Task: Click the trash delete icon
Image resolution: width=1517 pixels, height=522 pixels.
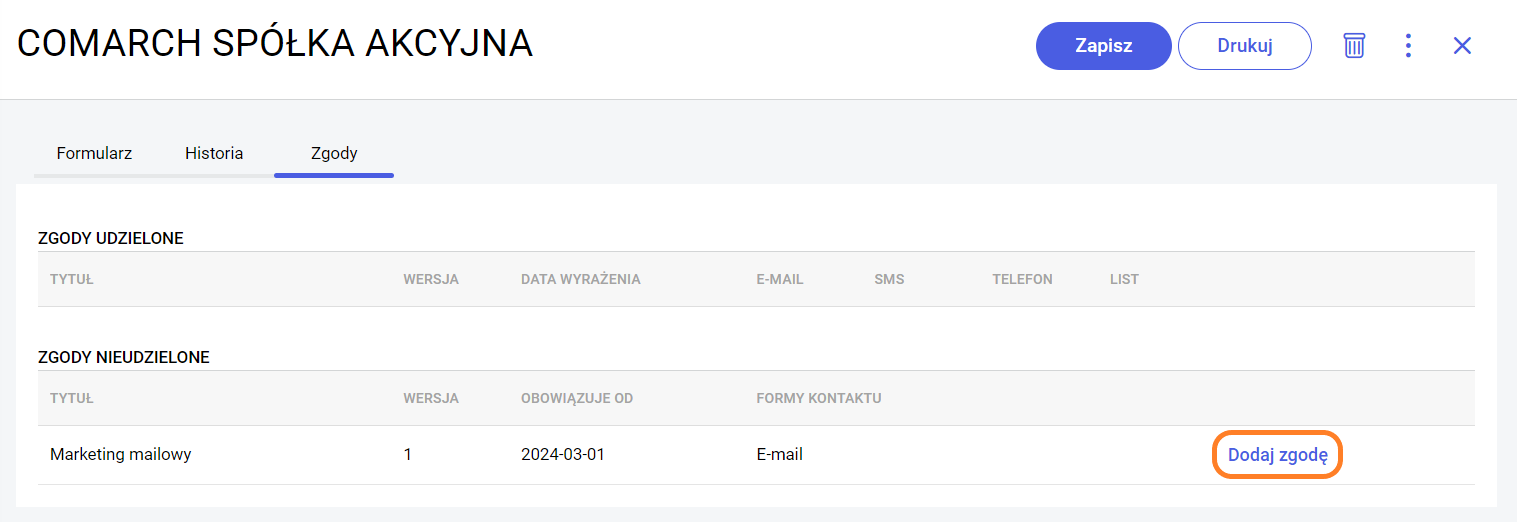Action: coord(1353,46)
